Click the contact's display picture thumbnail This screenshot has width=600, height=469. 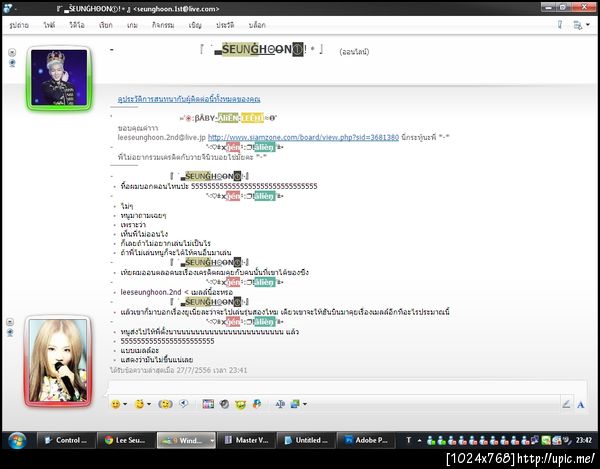59,78
